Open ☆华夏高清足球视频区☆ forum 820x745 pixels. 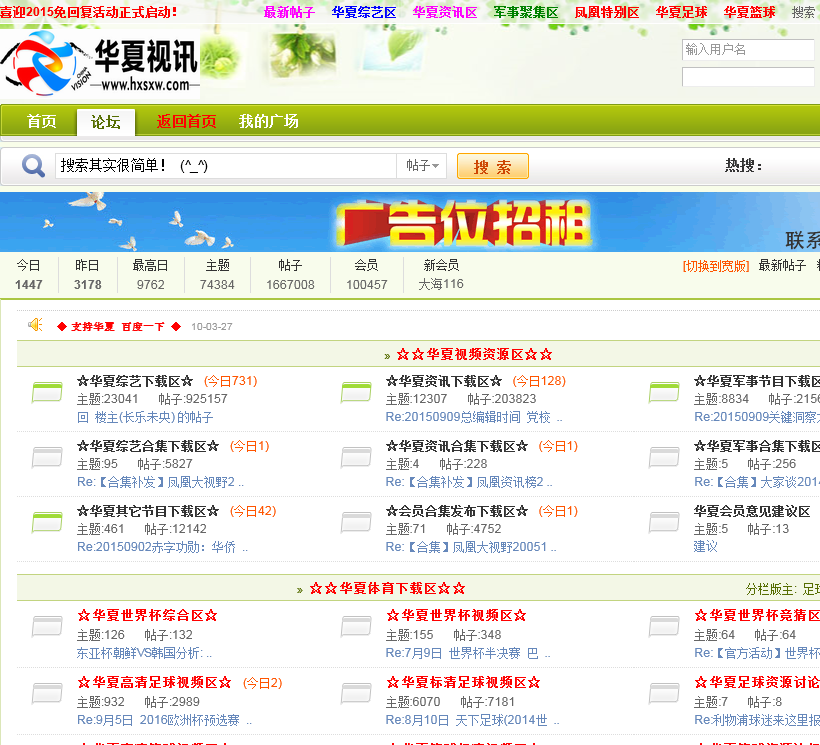[x=154, y=682]
